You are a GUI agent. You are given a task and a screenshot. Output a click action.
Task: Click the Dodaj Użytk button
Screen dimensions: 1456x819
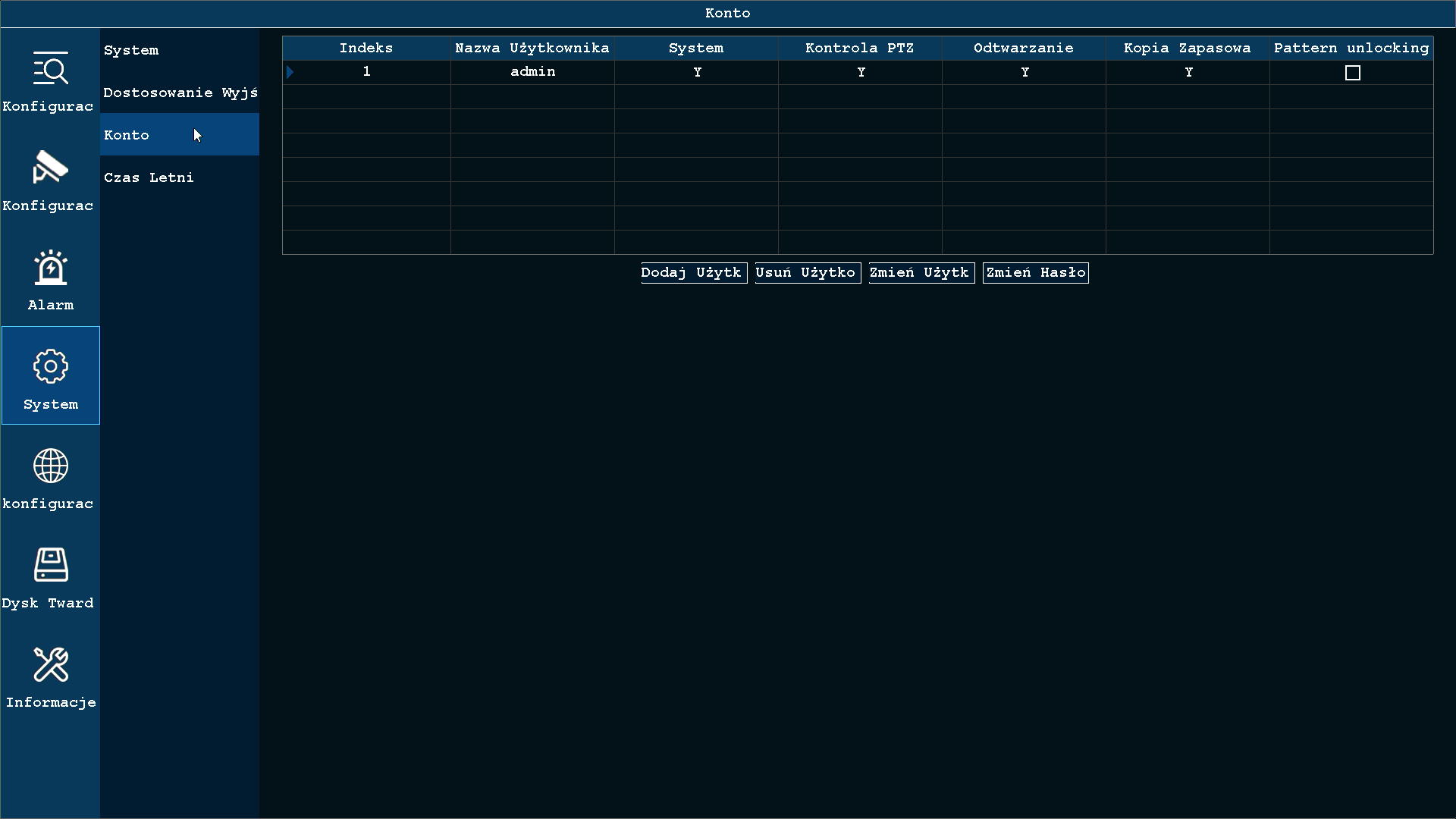(x=694, y=273)
